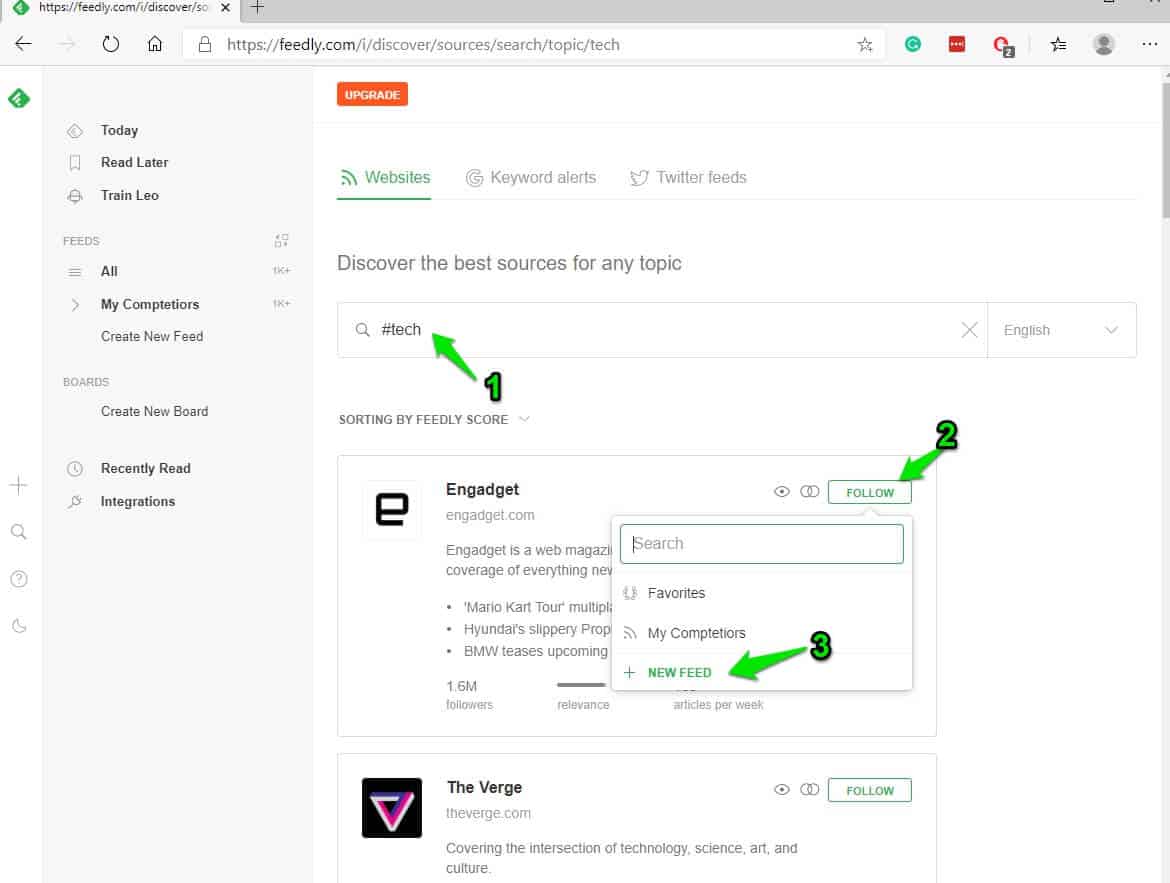Click FOLLOW button for Engadget
1170x883 pixels.
[869, 493]
